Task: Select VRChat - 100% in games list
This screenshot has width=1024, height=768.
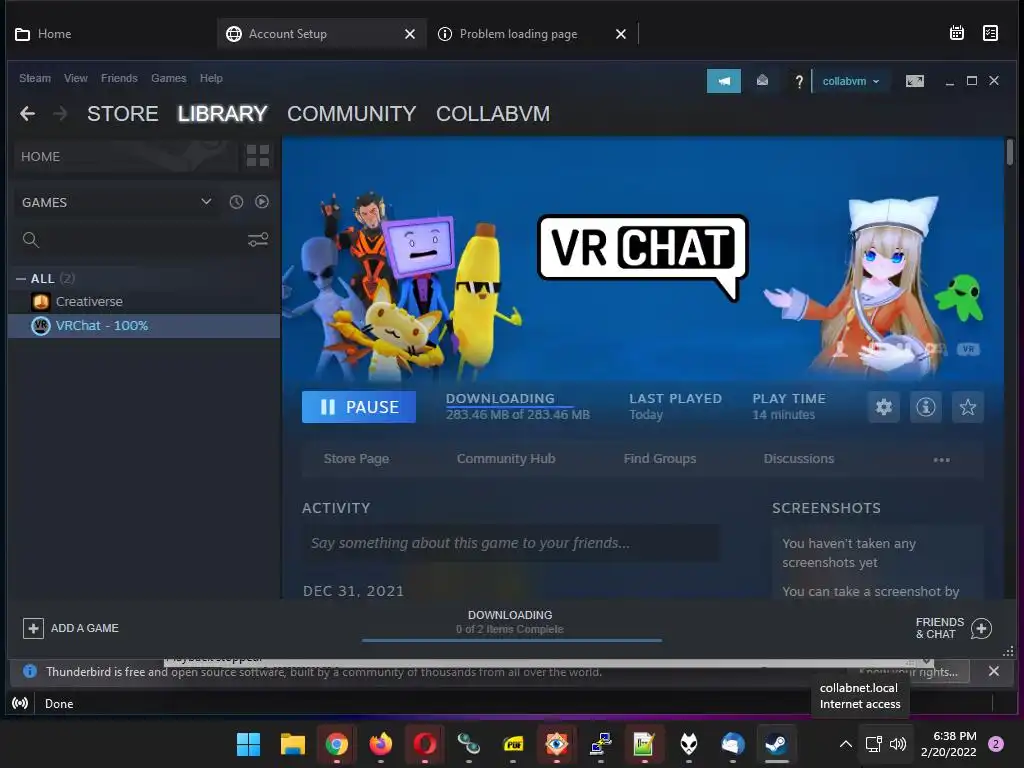Action: [x=144, y=325]
